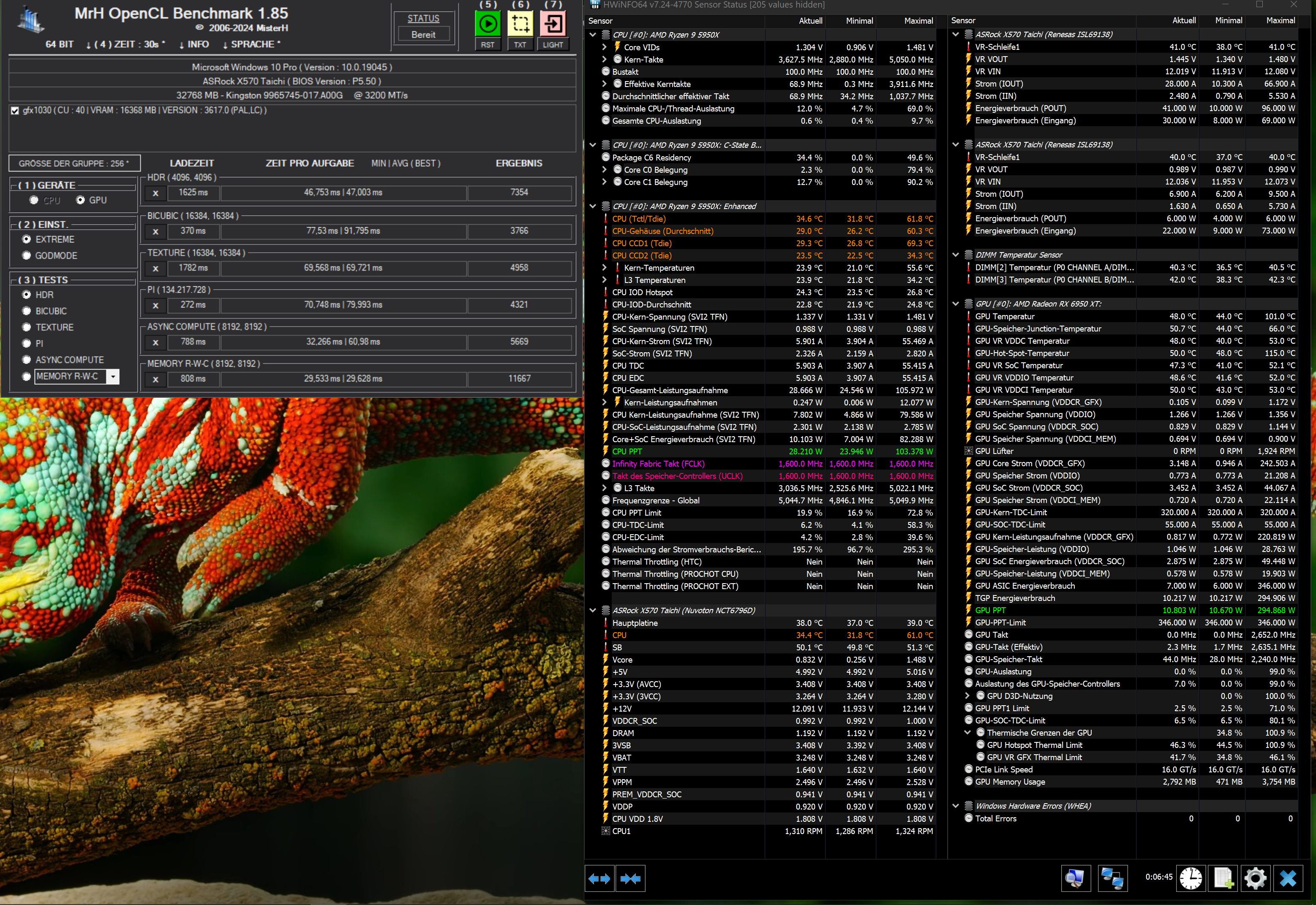
Task: Start logging with sheet plus icon
Action: [1223, 878]
